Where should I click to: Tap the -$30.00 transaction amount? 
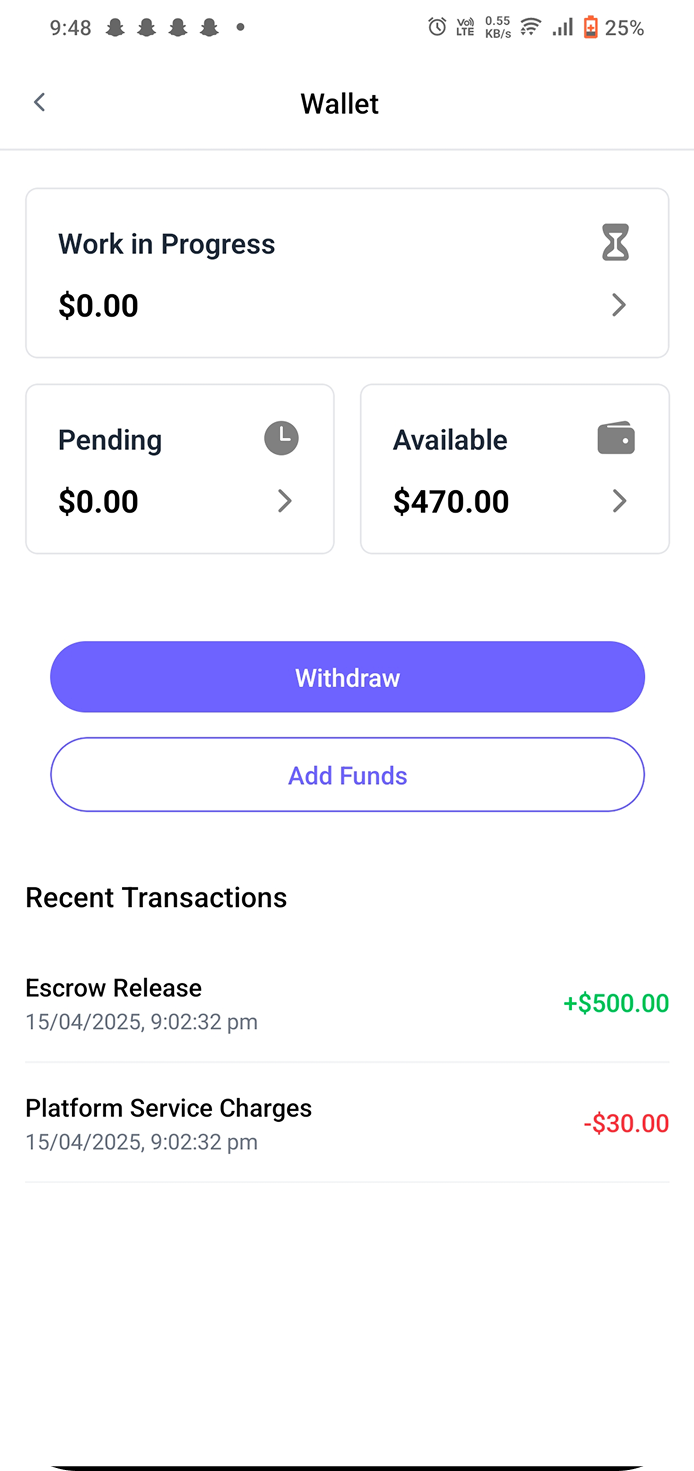(626, 1123)
